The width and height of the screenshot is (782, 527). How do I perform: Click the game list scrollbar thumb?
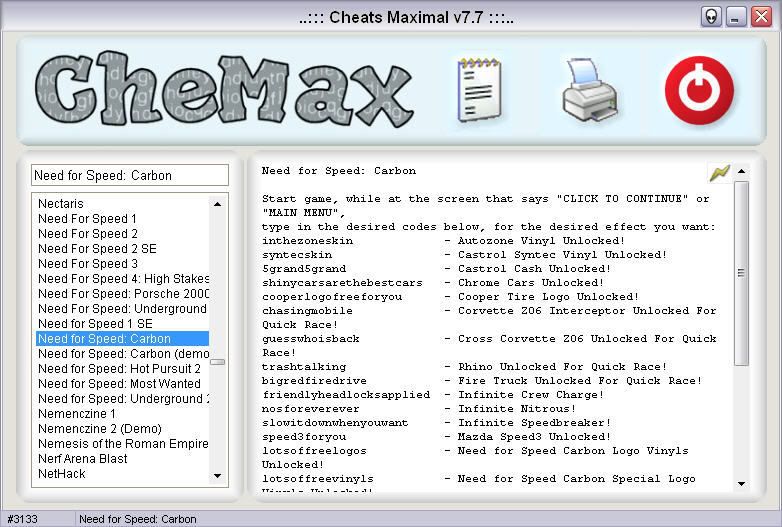coord(217,362)
